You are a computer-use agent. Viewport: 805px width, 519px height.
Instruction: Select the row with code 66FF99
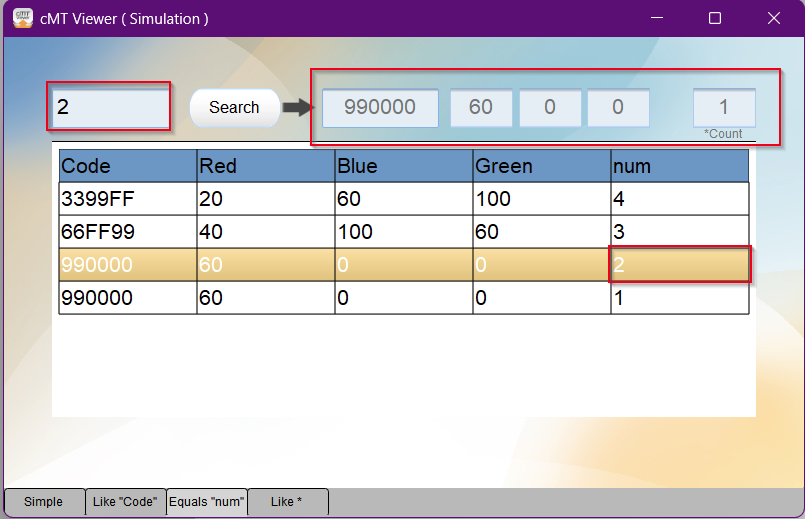coord(128,232)
